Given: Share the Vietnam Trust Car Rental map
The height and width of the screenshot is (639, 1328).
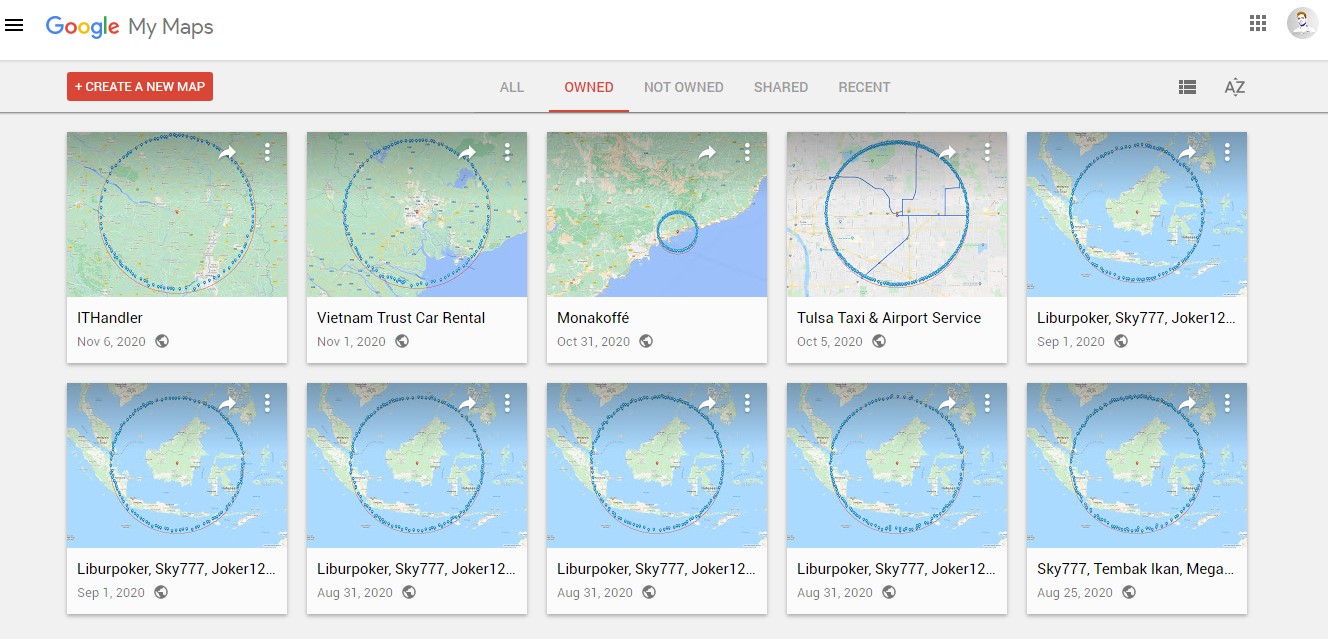Looking at the screenshot, I should (467, 152).
